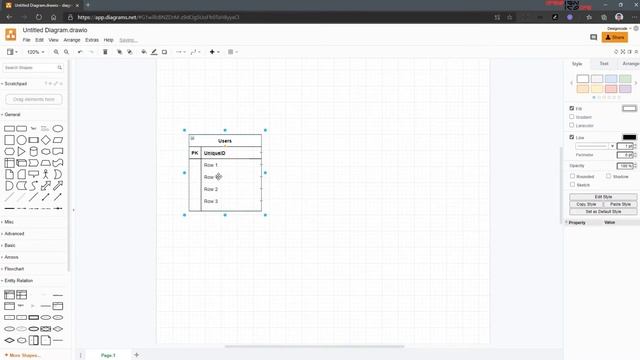Enable the Lanecolor checkbox

[x=572, y=125]
